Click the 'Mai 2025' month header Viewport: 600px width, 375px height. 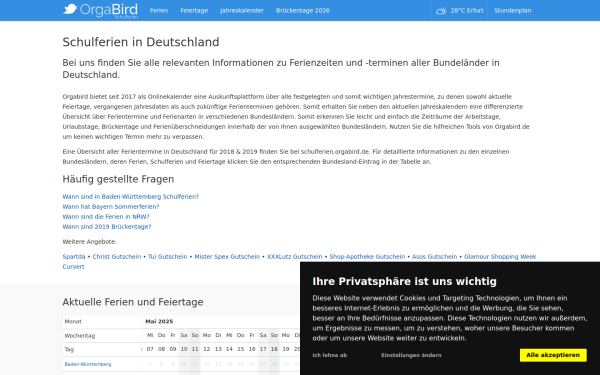(x=159, y=321)
